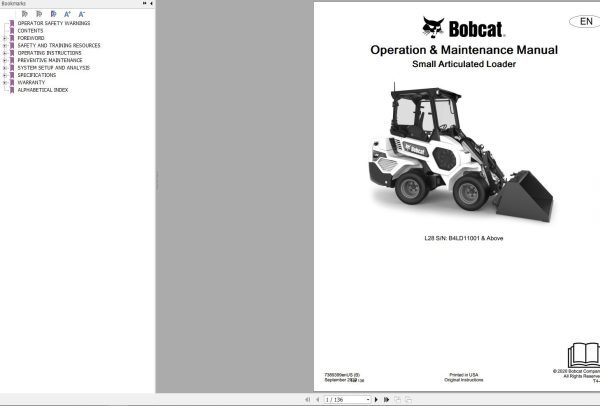Click the next view icon in bottom bar
The height and width of the screenshot is (406, 600).
coord(408,399)
